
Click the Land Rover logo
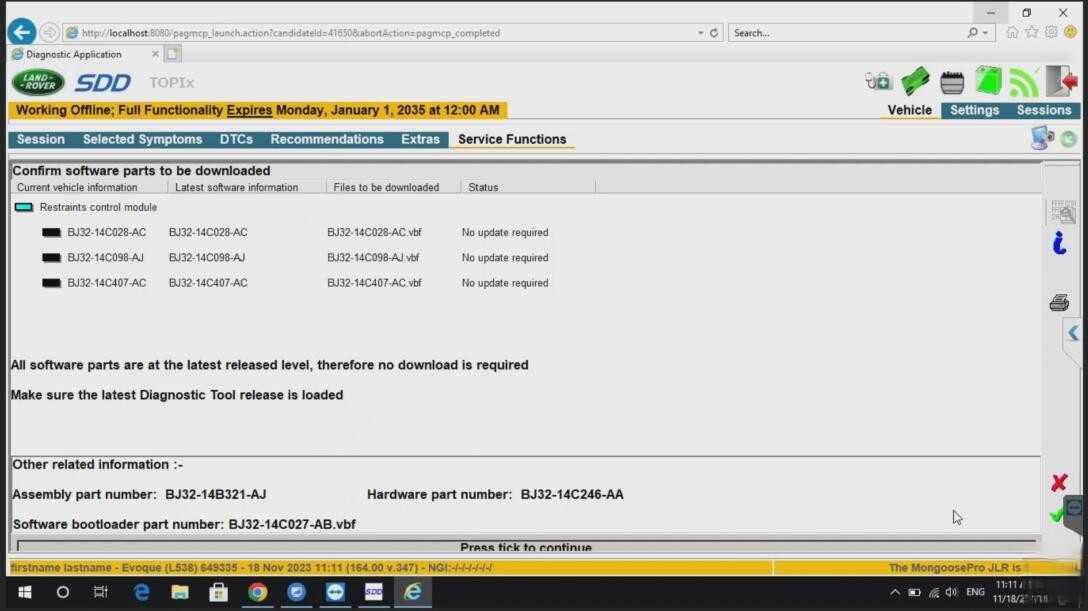[38, 82]
